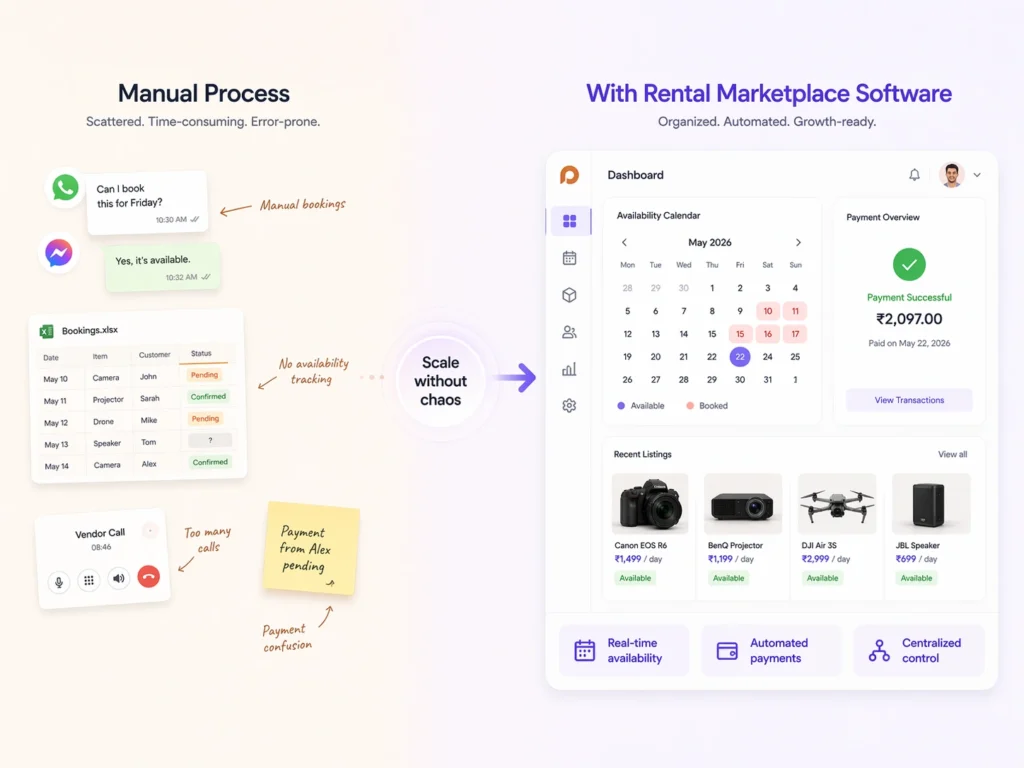1024x768 pixels.
Task: Open the dashboard grid icon in sidebar
Action: pos(569,221)
